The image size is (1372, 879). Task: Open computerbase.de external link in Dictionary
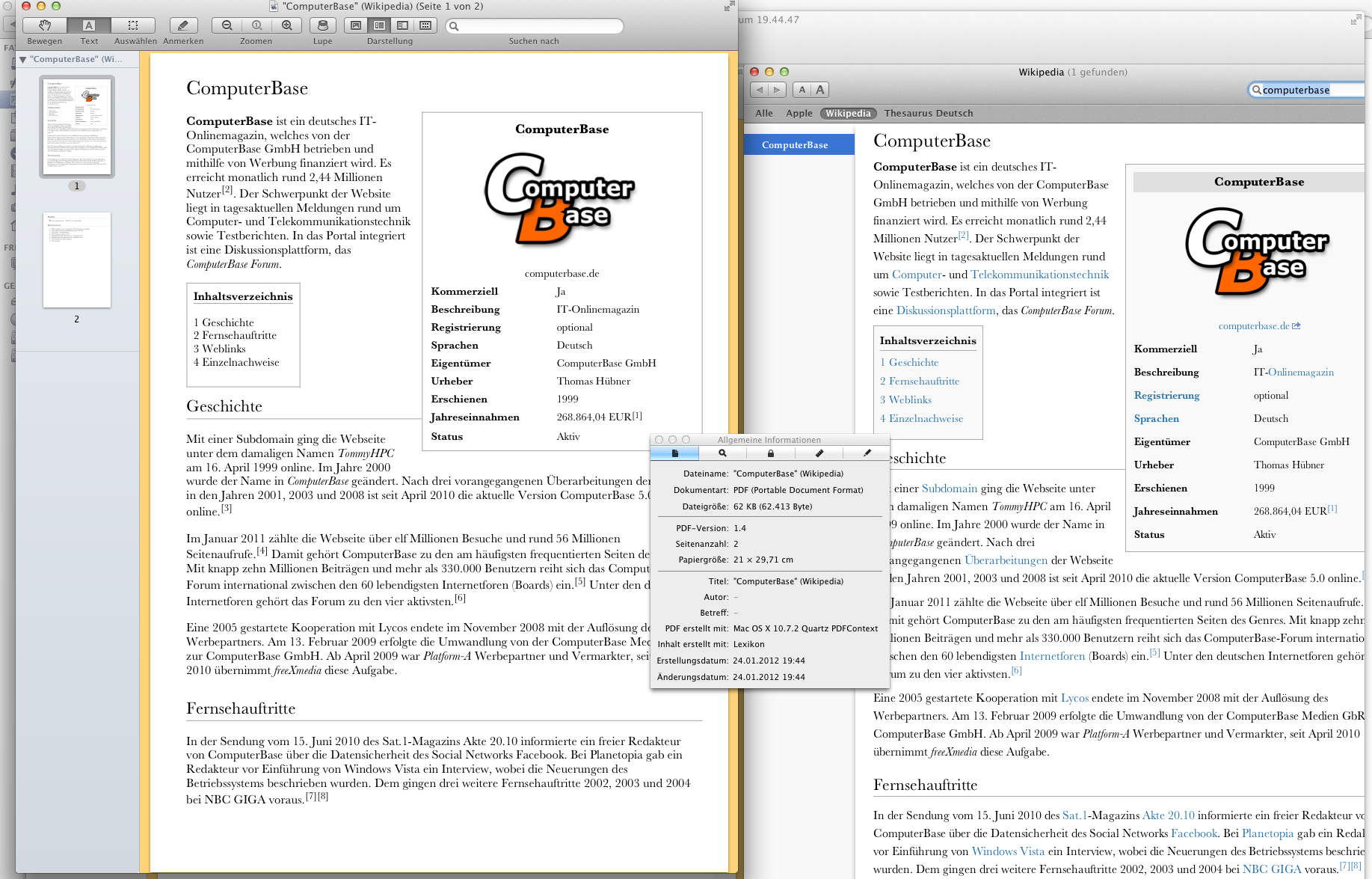pyautogui.click(x=1259, y=326)
